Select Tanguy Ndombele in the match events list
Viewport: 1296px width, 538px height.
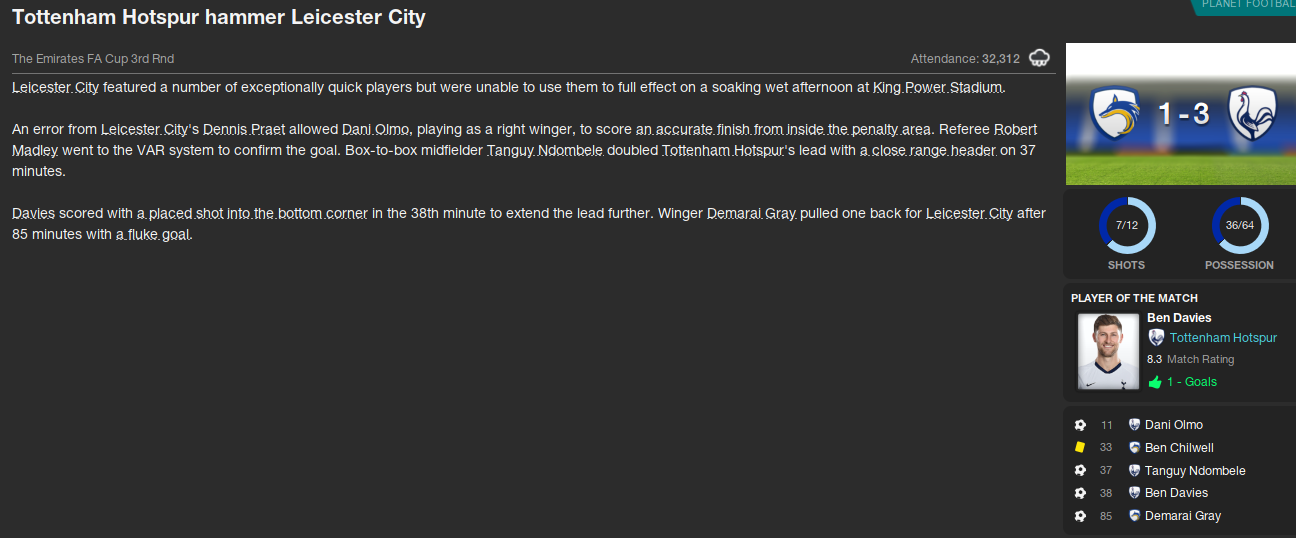point(1195,471)
